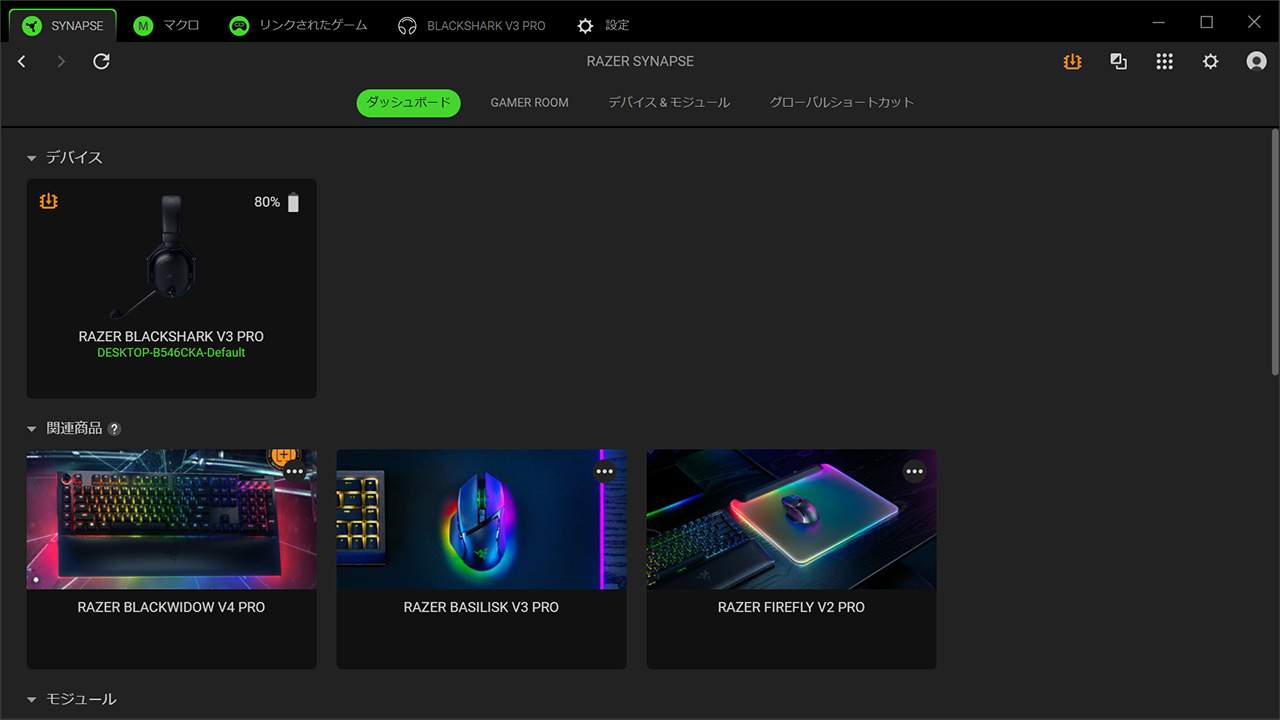This screenshot has height=720, width=1280.
Task: Collapse the モジュール section
Action: [x=32, y=700]
